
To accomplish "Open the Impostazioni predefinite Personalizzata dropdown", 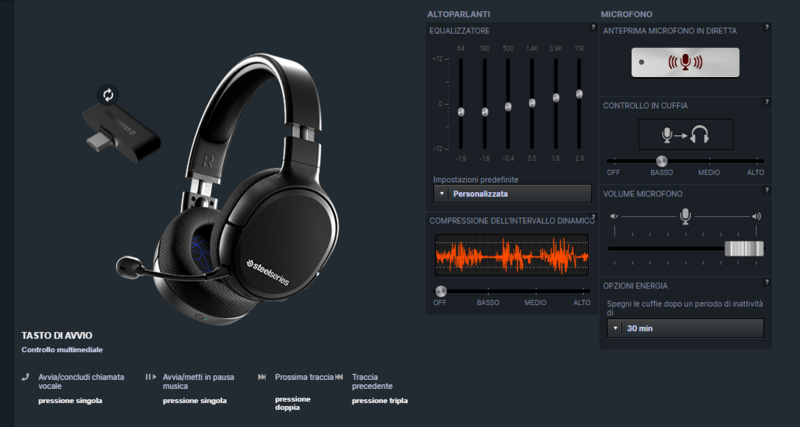I will (512, 194).
